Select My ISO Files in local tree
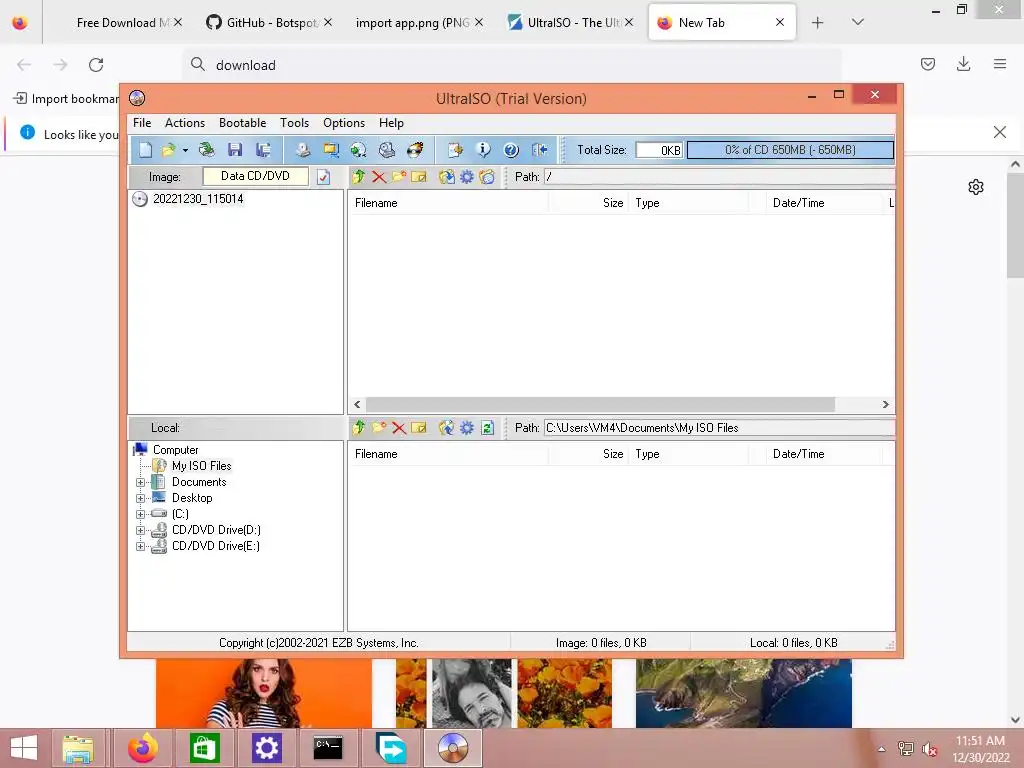1024x768 pixels. click(x=201, y=466)
